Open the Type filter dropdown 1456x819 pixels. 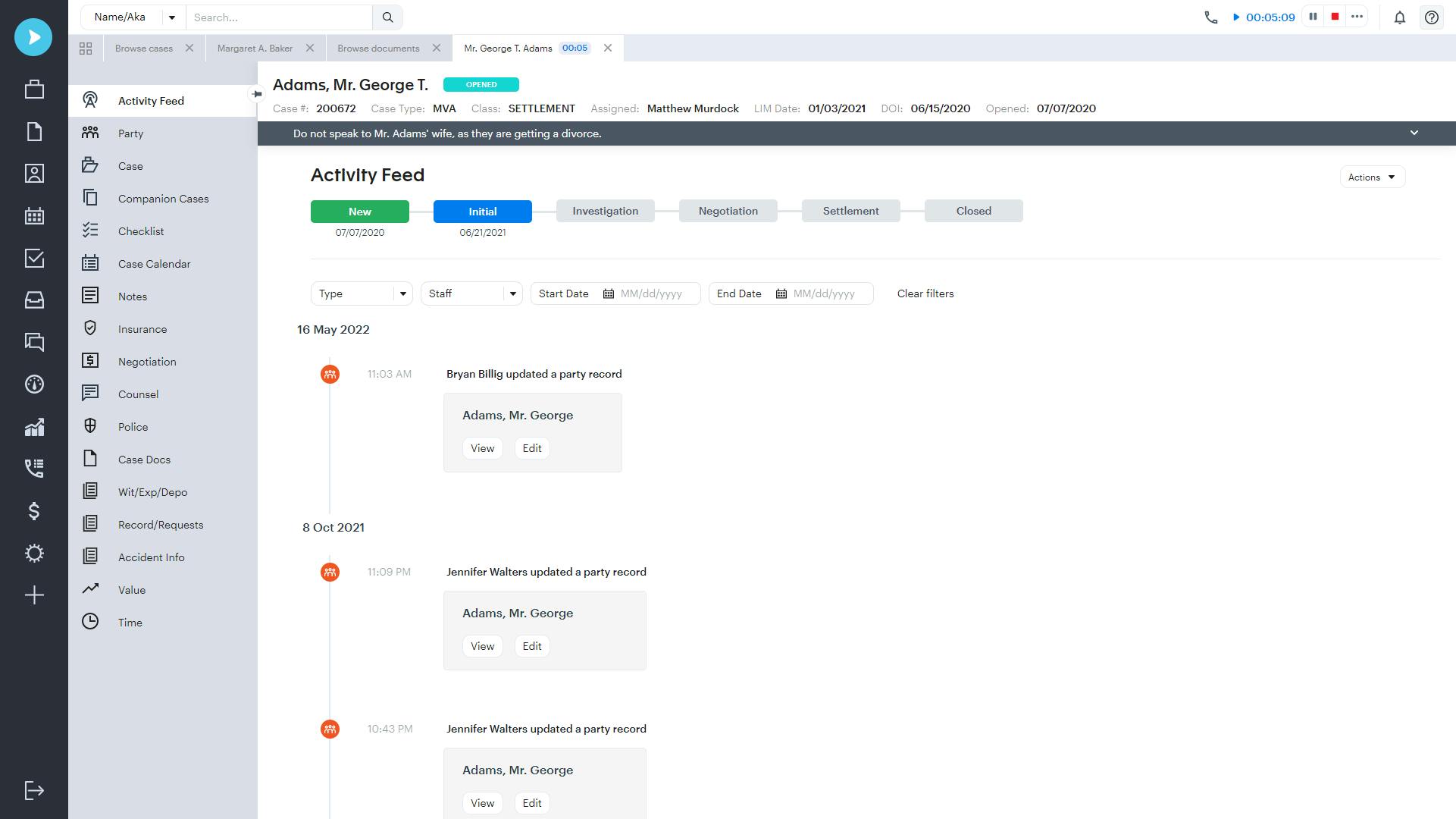402,293
